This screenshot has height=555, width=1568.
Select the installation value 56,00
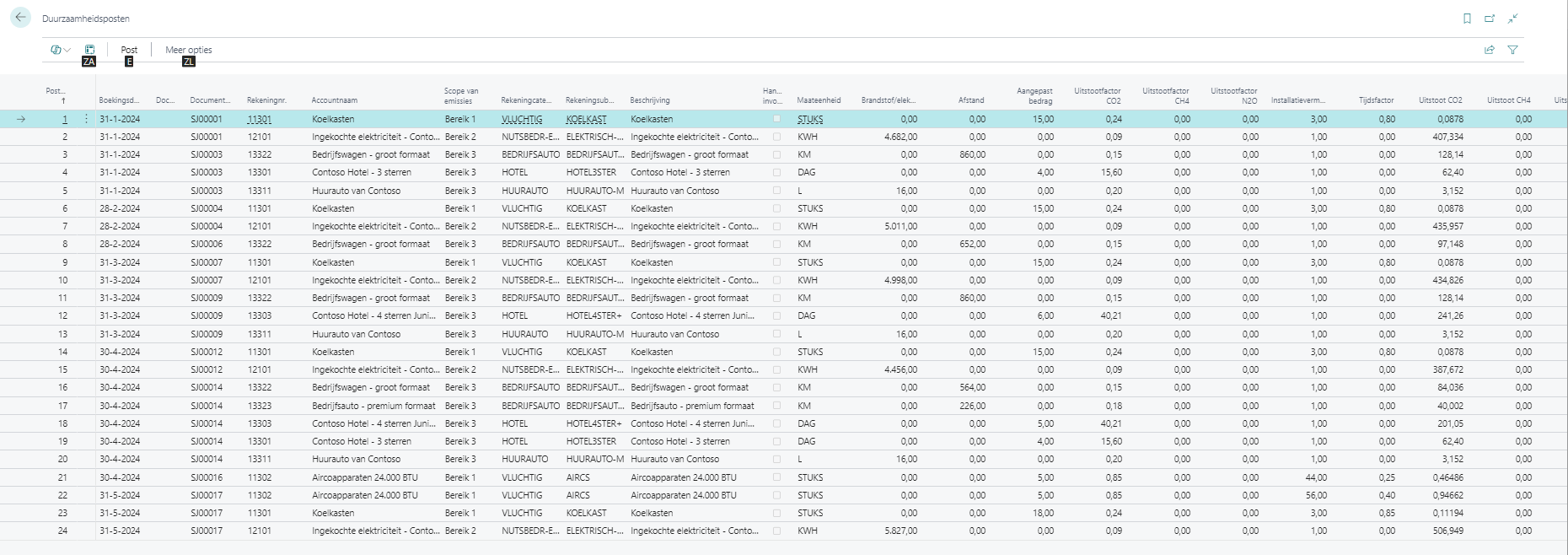[x=1316, y=495]
